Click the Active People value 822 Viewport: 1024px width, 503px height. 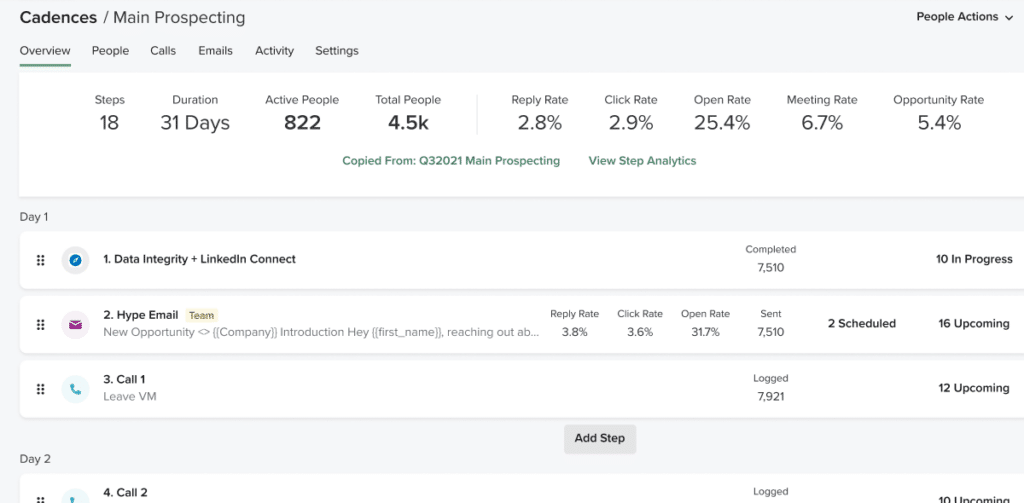[302, 123]
